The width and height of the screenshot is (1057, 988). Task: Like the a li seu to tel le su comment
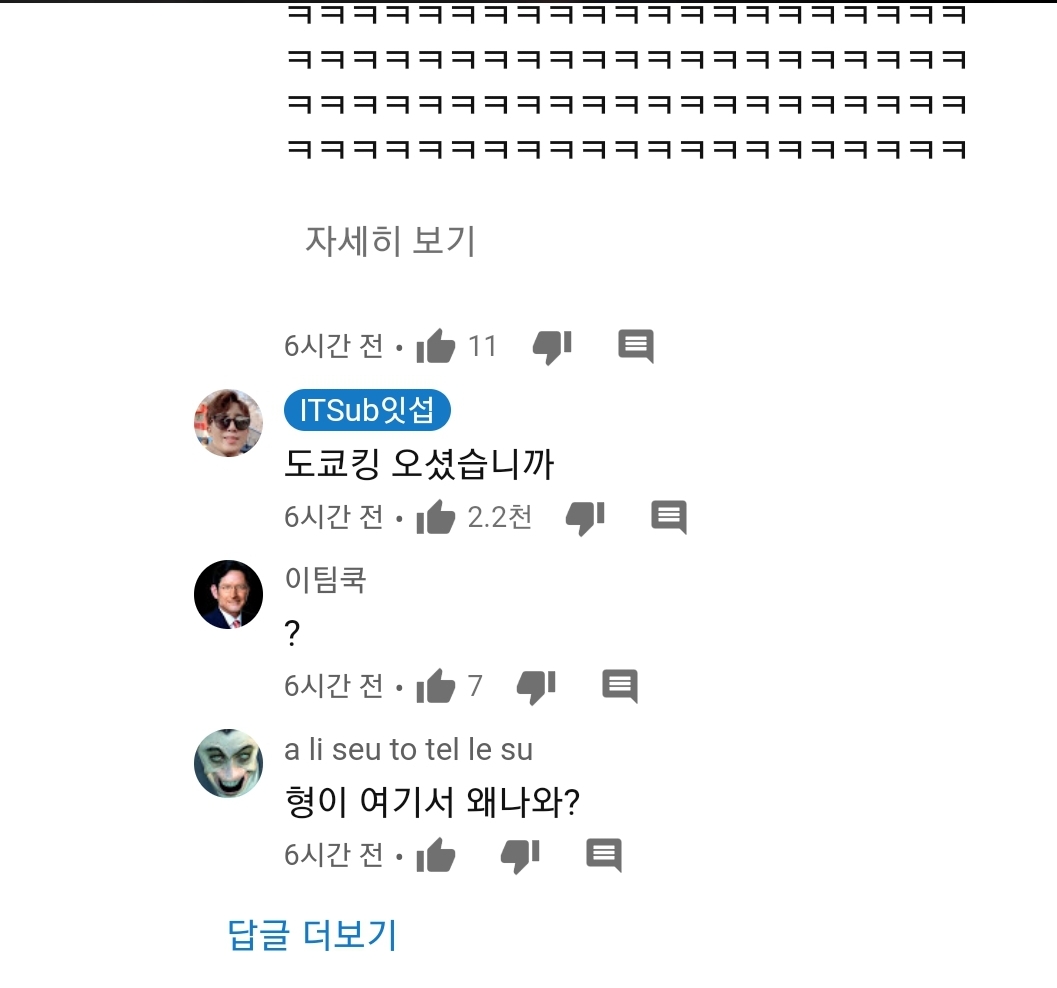[x=436, y=856]
